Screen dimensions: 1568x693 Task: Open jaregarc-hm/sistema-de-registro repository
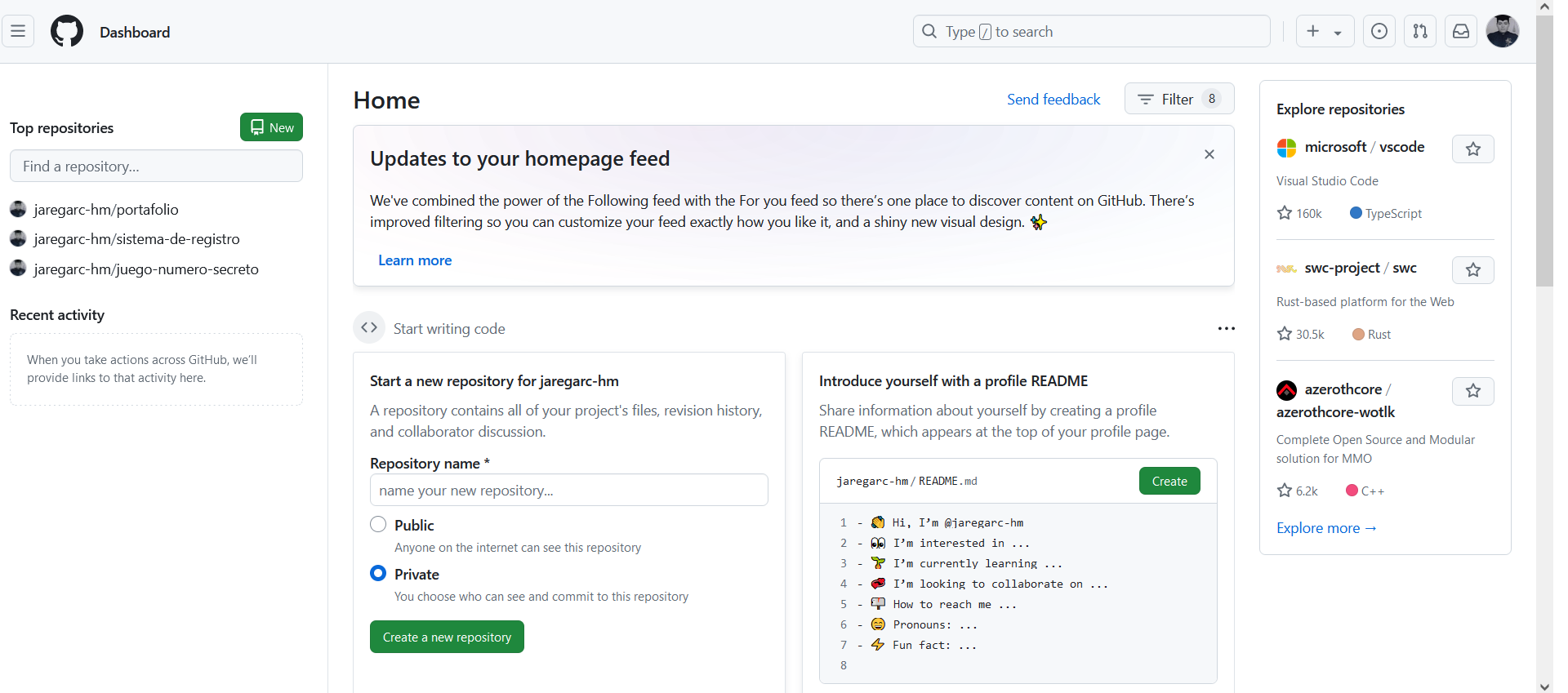point(136,238)
